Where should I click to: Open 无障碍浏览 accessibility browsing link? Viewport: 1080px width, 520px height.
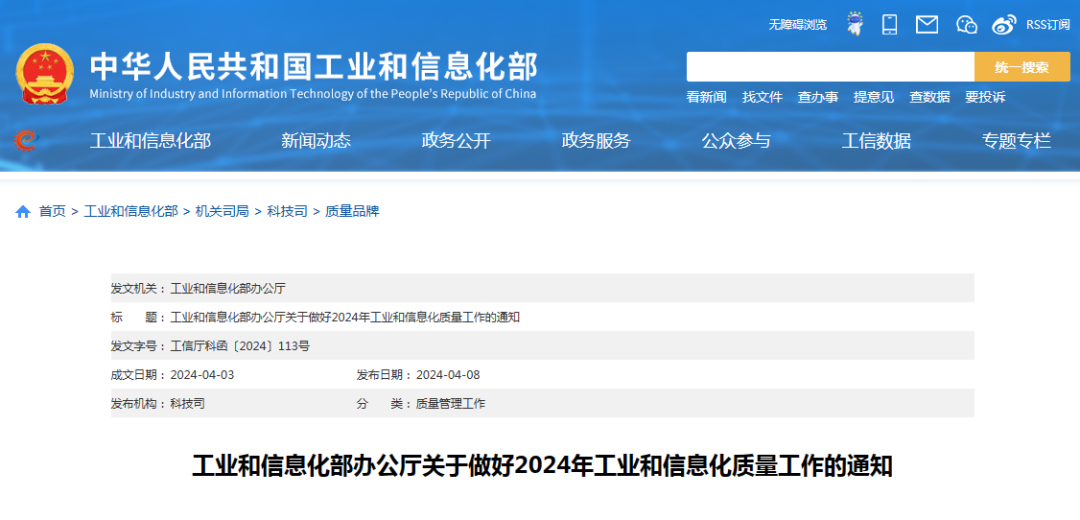(x=798, y=25)
